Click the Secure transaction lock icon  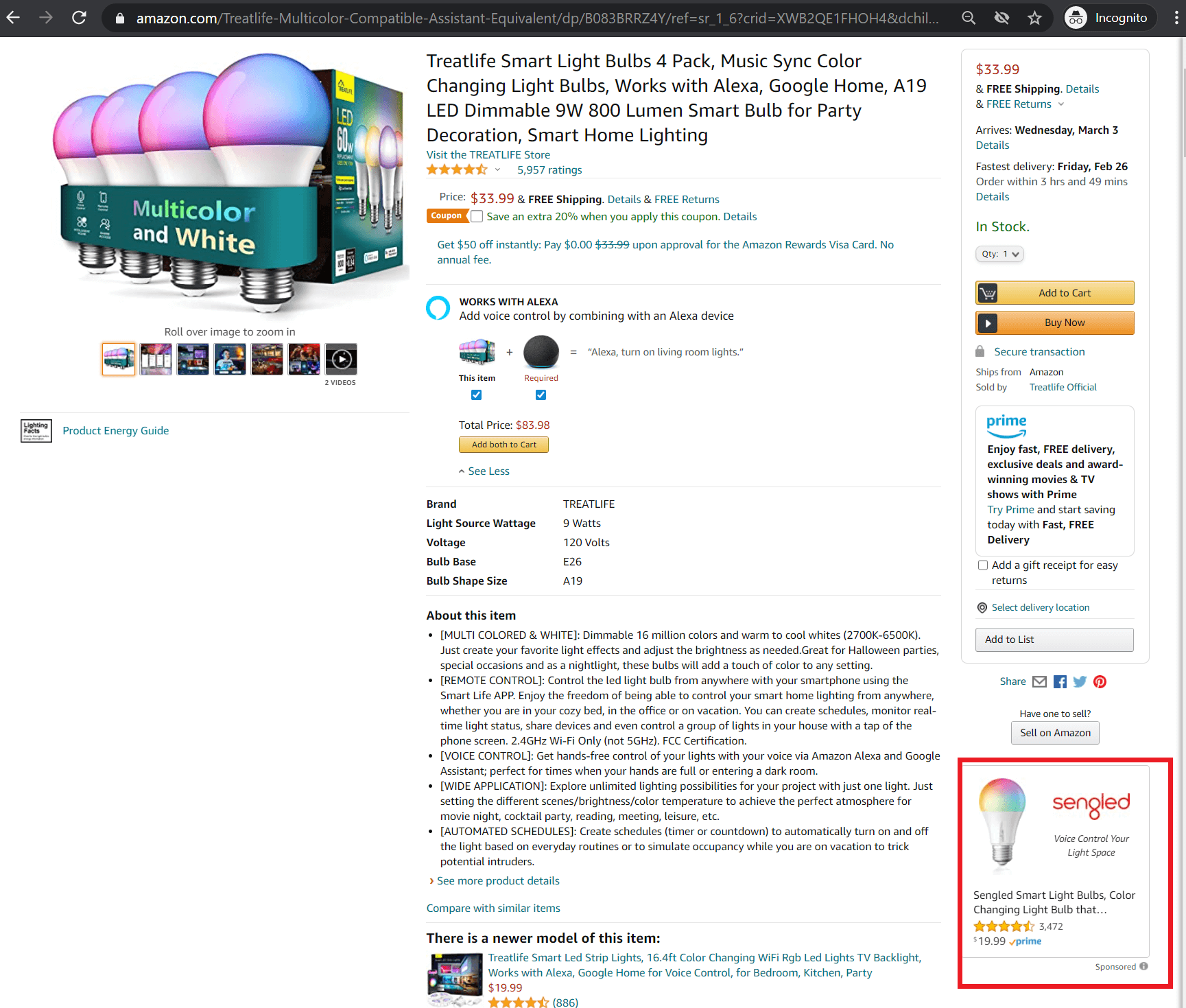pos(980,351)
